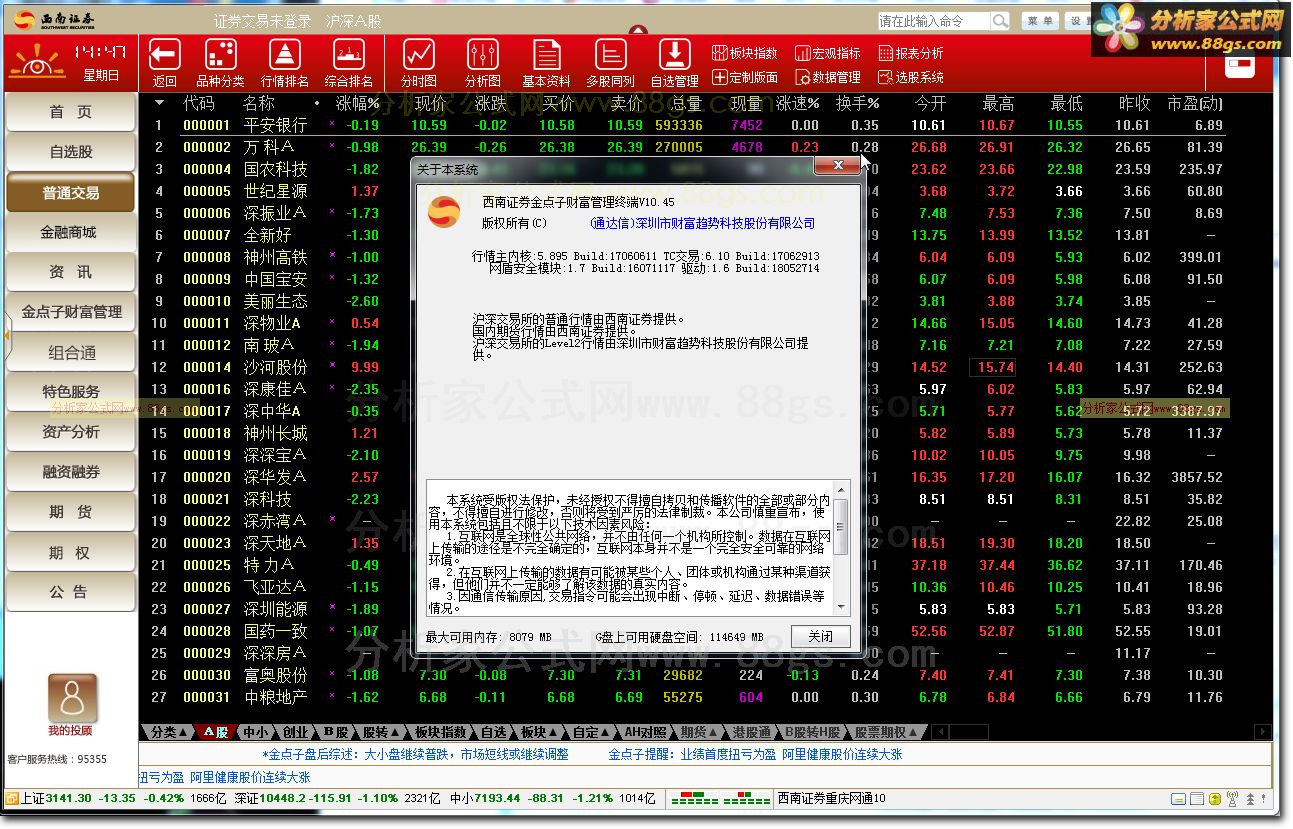Open 分时图 intraday chart icon

tap(419, 55)
